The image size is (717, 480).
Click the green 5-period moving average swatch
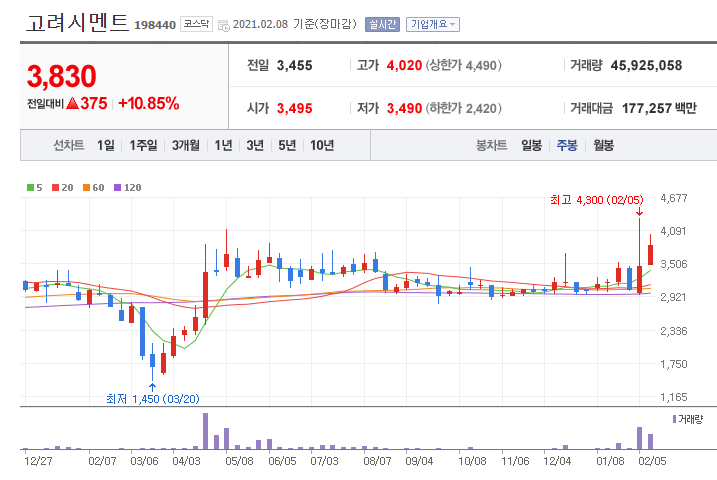pyautogui.click(x=30, y=187)
